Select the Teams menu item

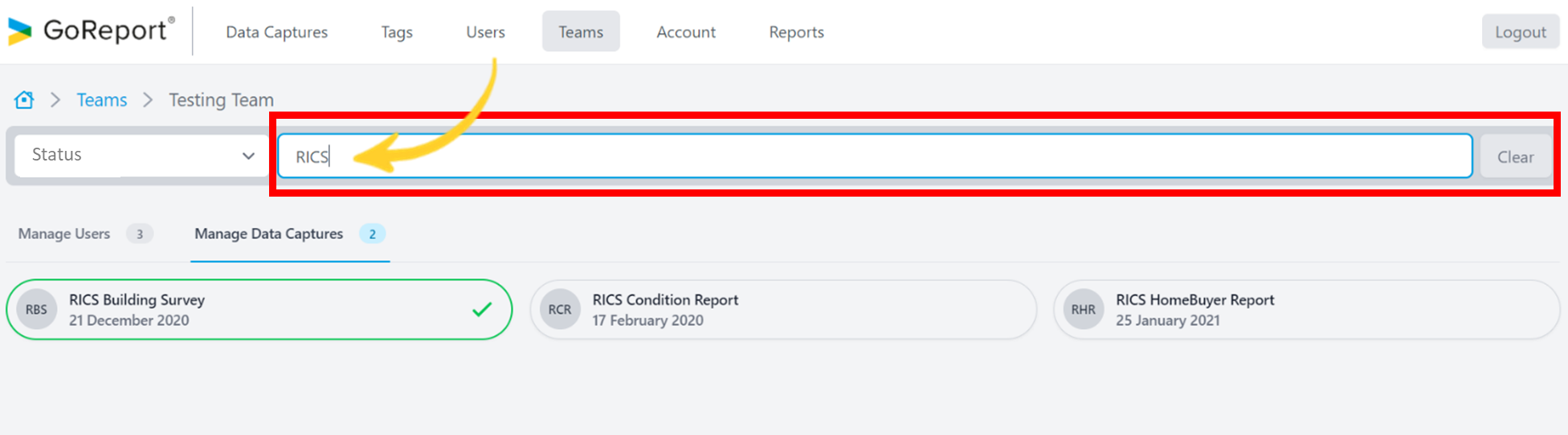[x=581, y=31]
